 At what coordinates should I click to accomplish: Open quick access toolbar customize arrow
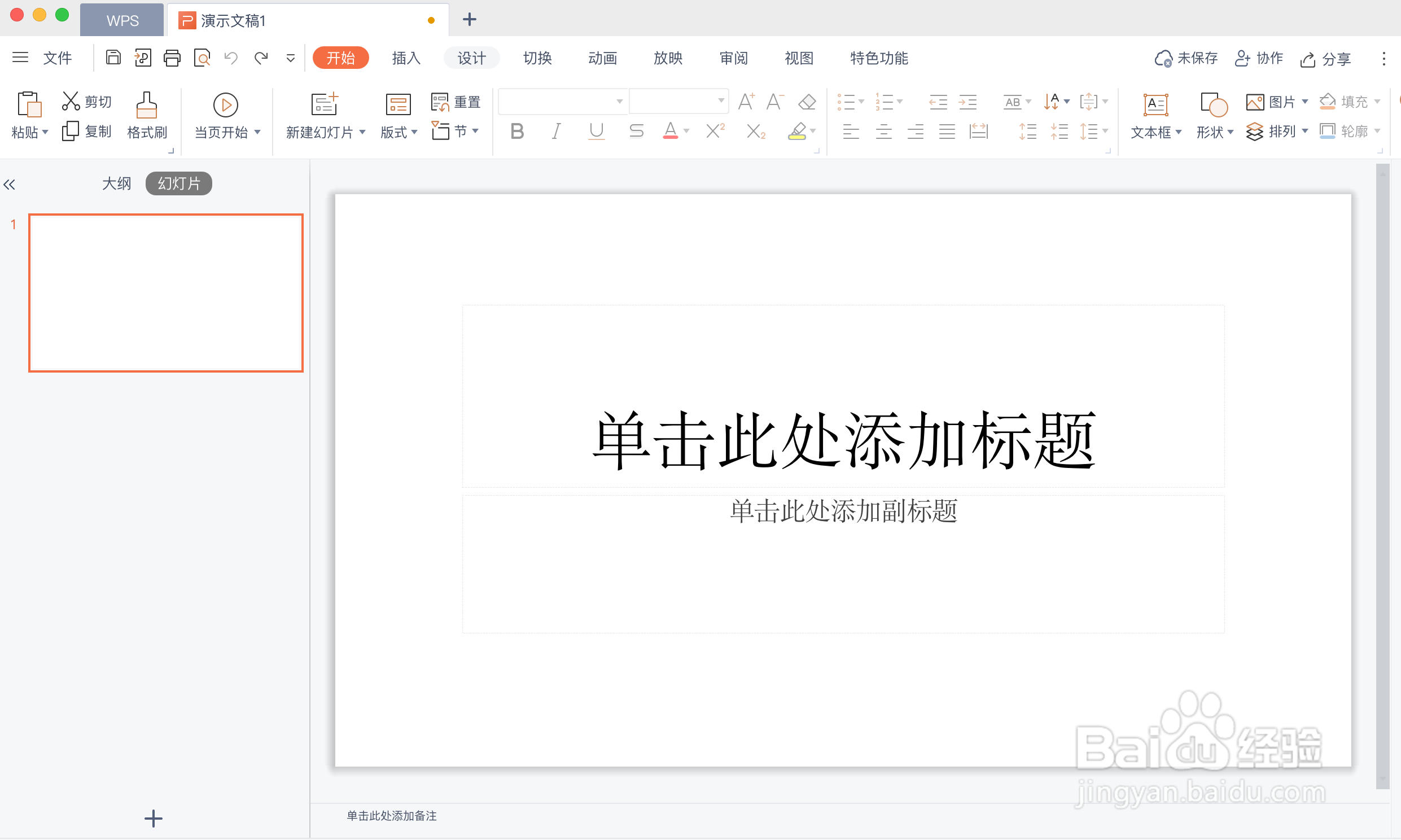(x=290, y=58)
